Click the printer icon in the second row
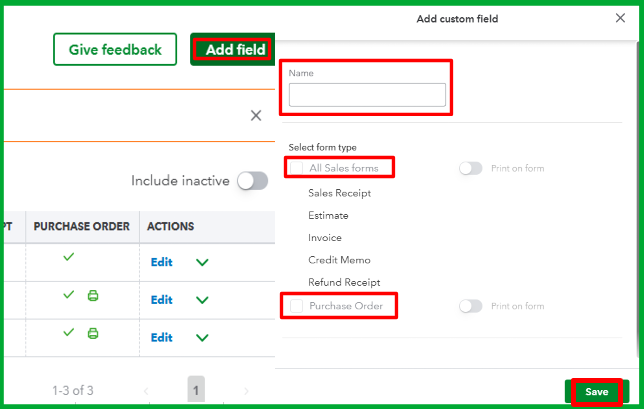This screenshot has height=409, width=644. [x=93, y=296]
